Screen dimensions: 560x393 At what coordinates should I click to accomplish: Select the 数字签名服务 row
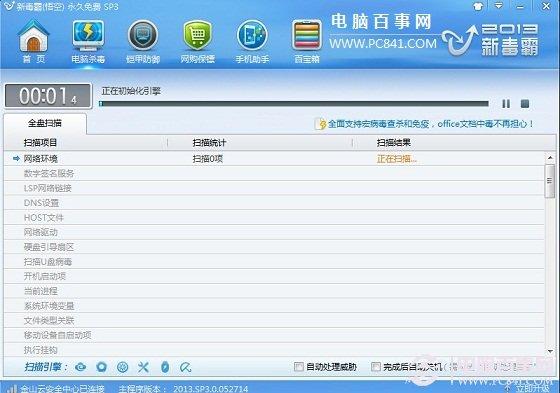point(274,173)
